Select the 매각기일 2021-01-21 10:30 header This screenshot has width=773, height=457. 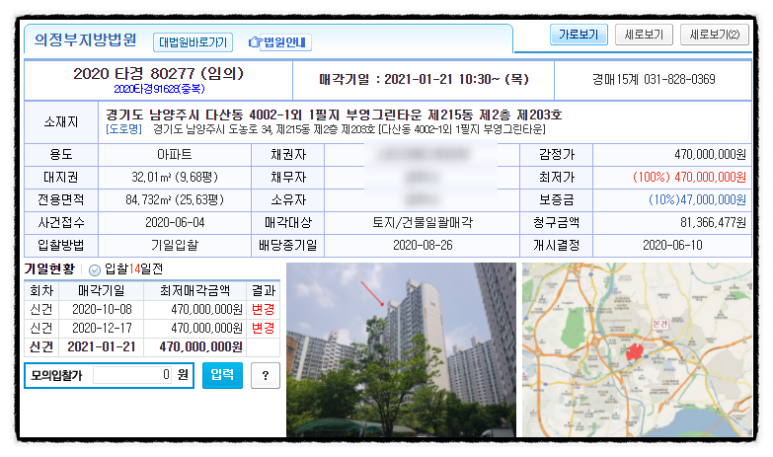pyautogui.click(x=423, y=79)
